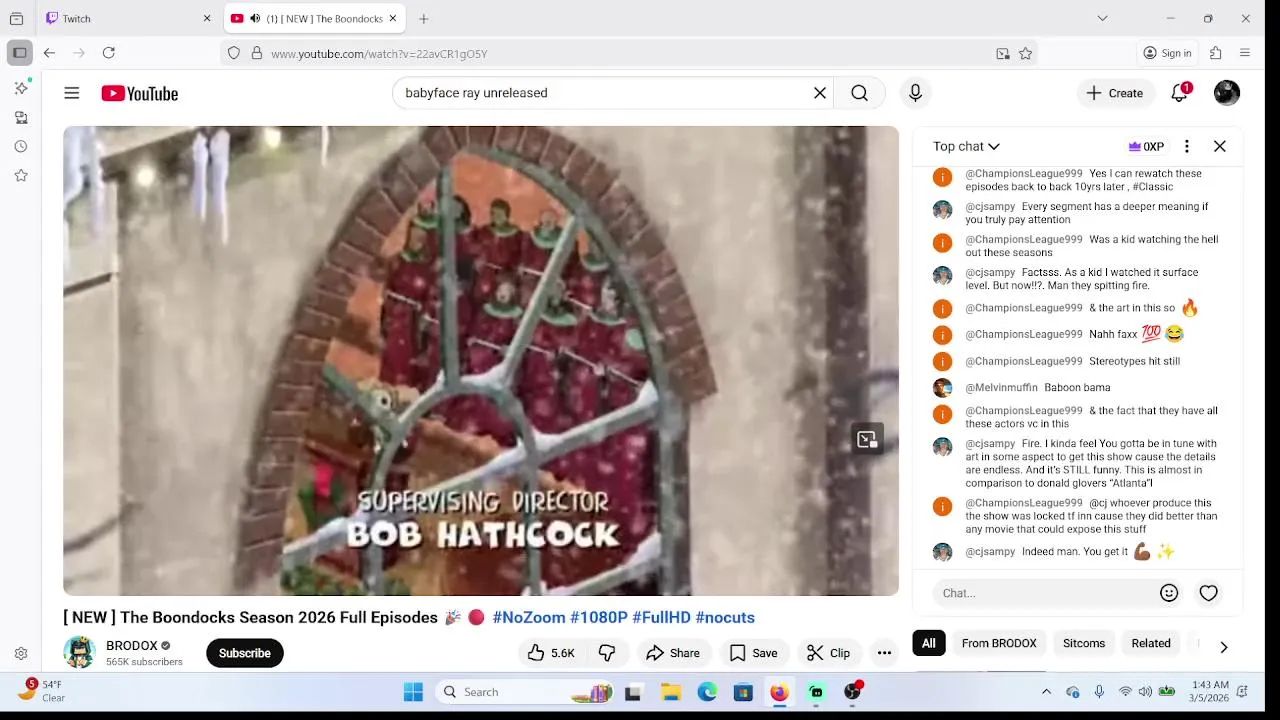Screen dimensions: 1280x720
Task: Open Firefox application hamburger menu
Action: click(1245, 53)
